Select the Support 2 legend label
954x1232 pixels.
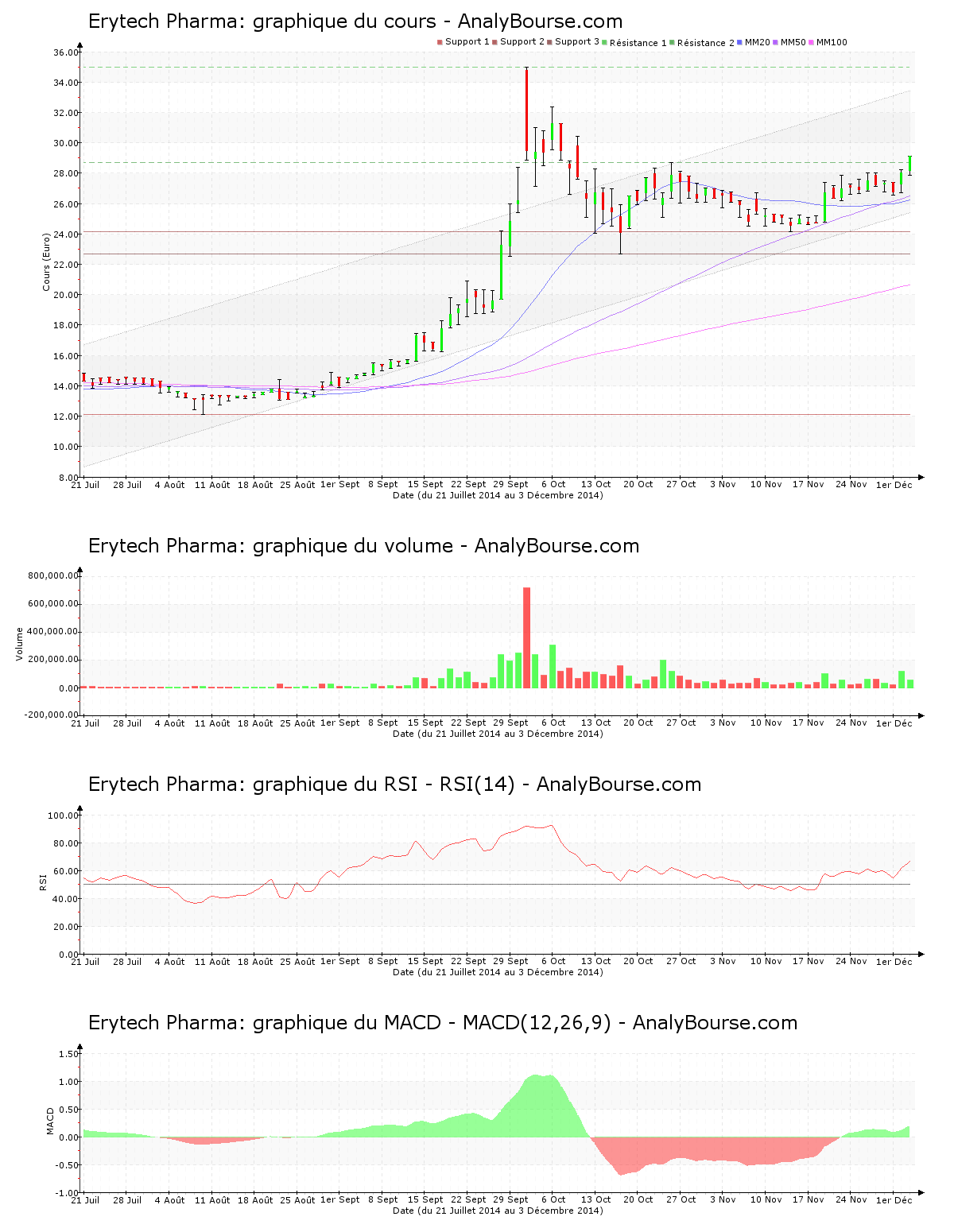pyautogui.click(x=522, y=42)
